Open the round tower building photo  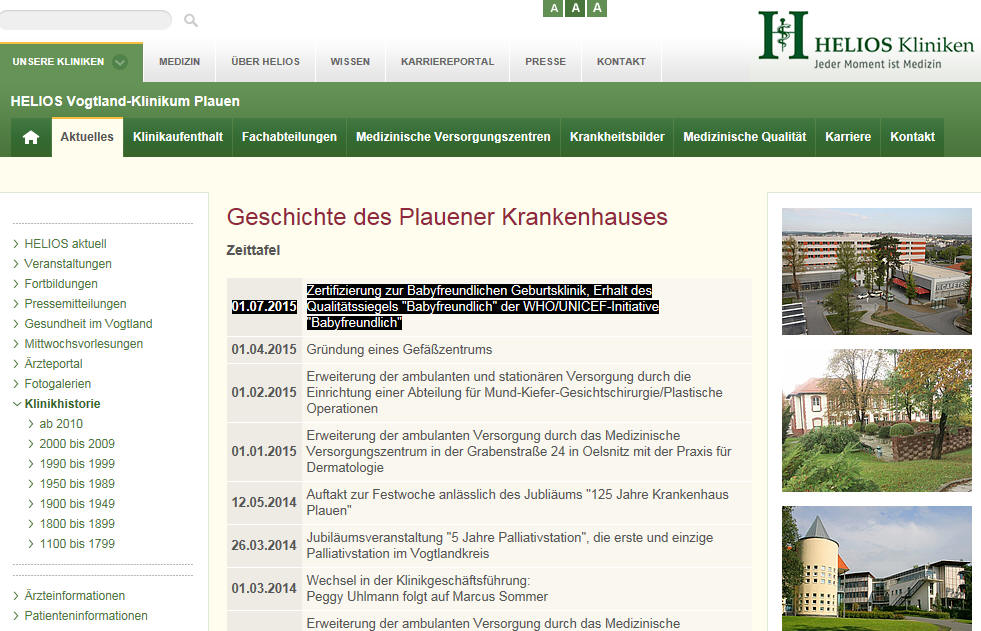click(877, 568)
